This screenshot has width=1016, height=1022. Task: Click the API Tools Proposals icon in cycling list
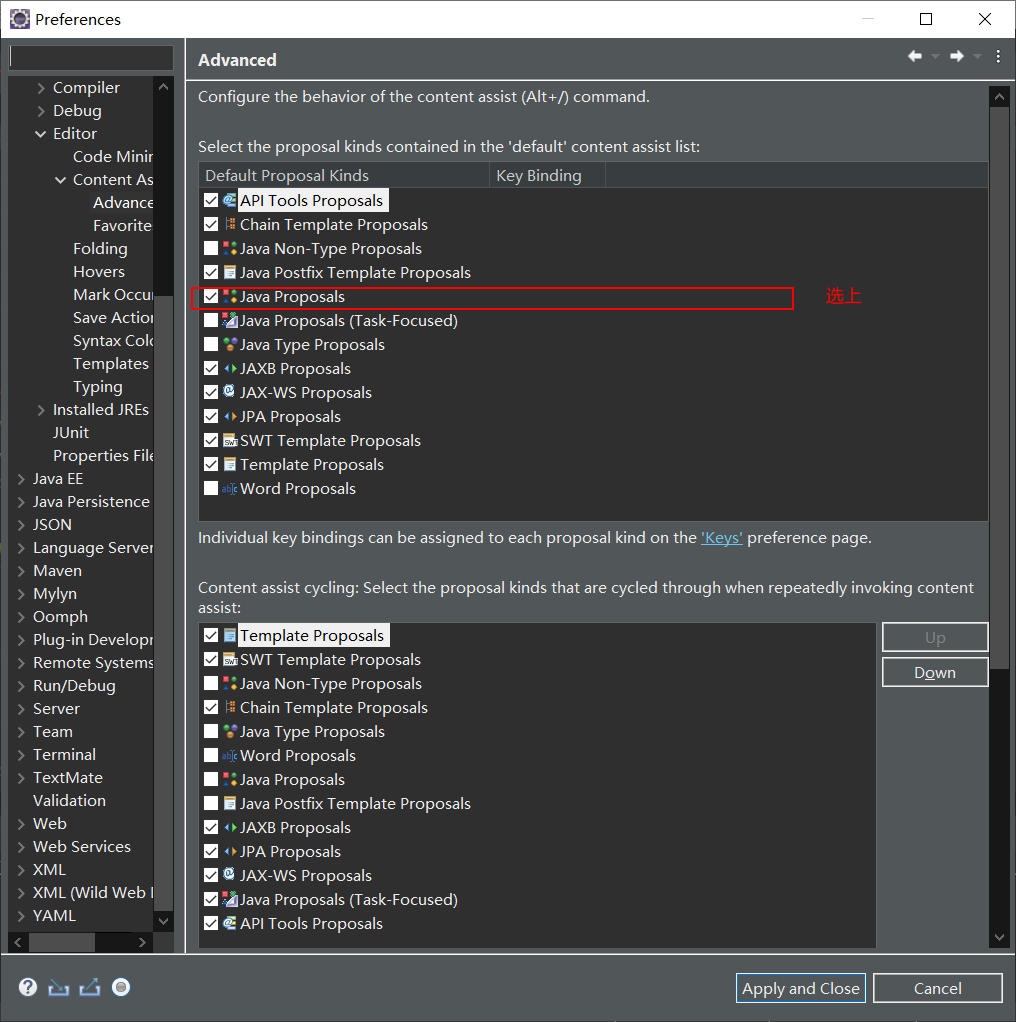[x=229, y=923]
